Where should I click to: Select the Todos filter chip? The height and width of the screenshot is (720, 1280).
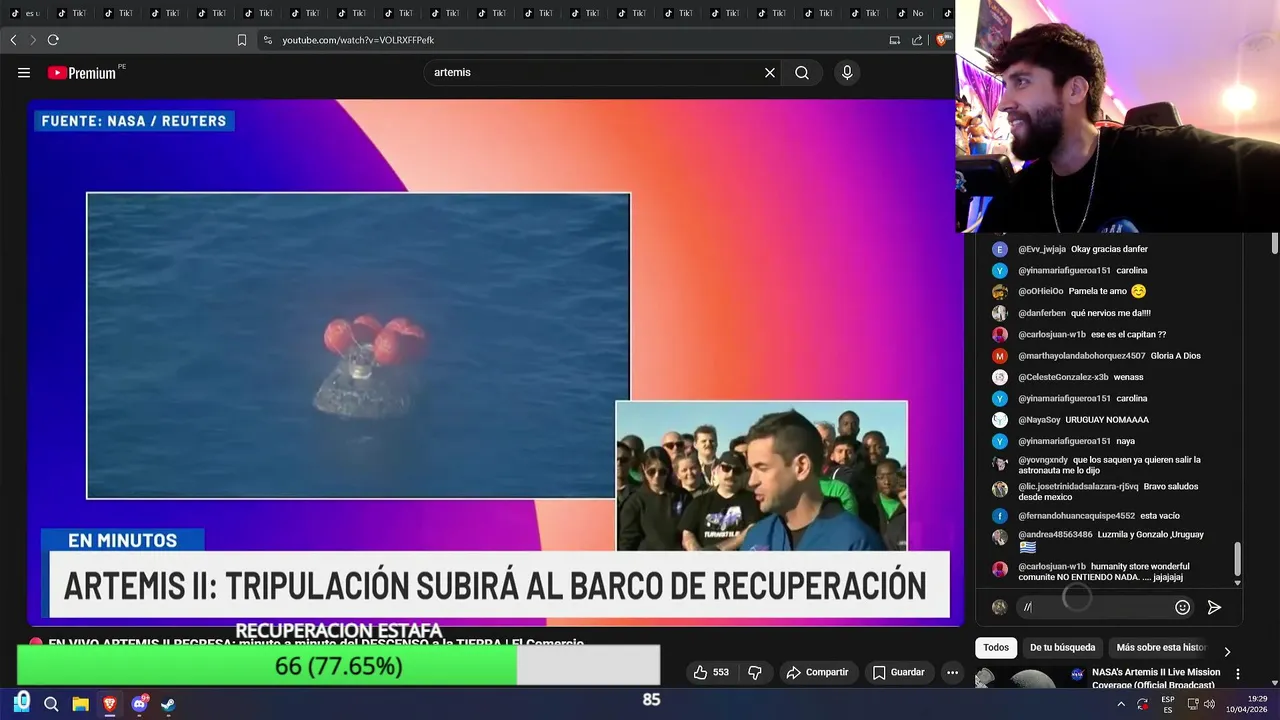point(996,647)
